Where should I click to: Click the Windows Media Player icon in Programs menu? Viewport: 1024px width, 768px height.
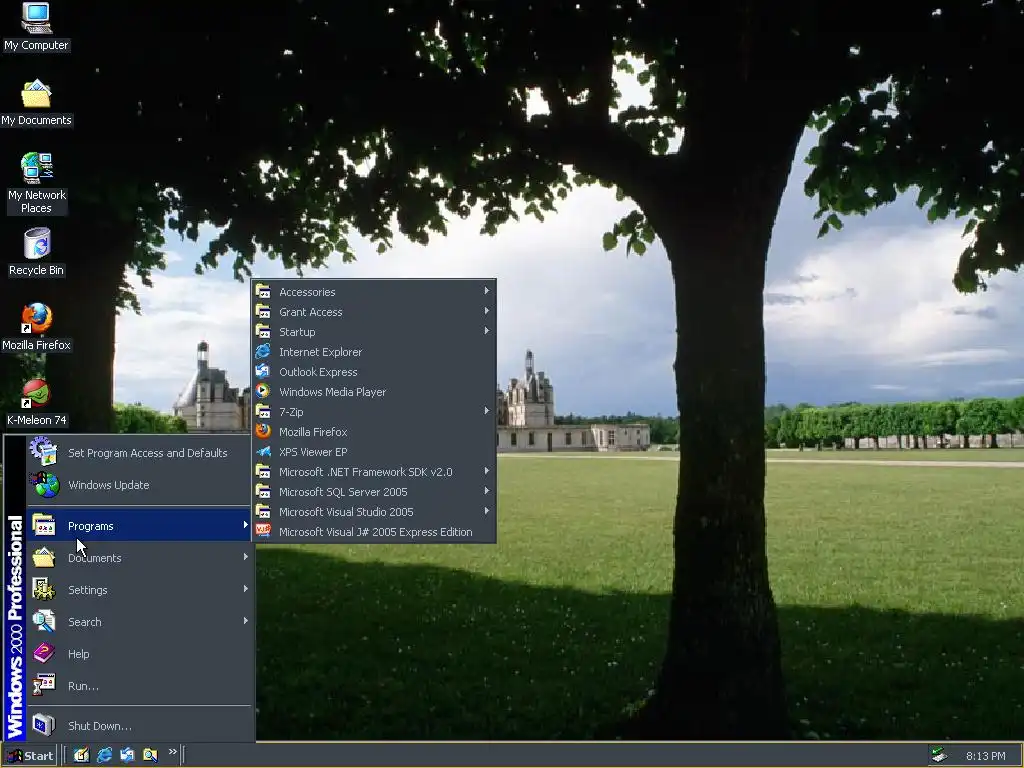point(263,391)
